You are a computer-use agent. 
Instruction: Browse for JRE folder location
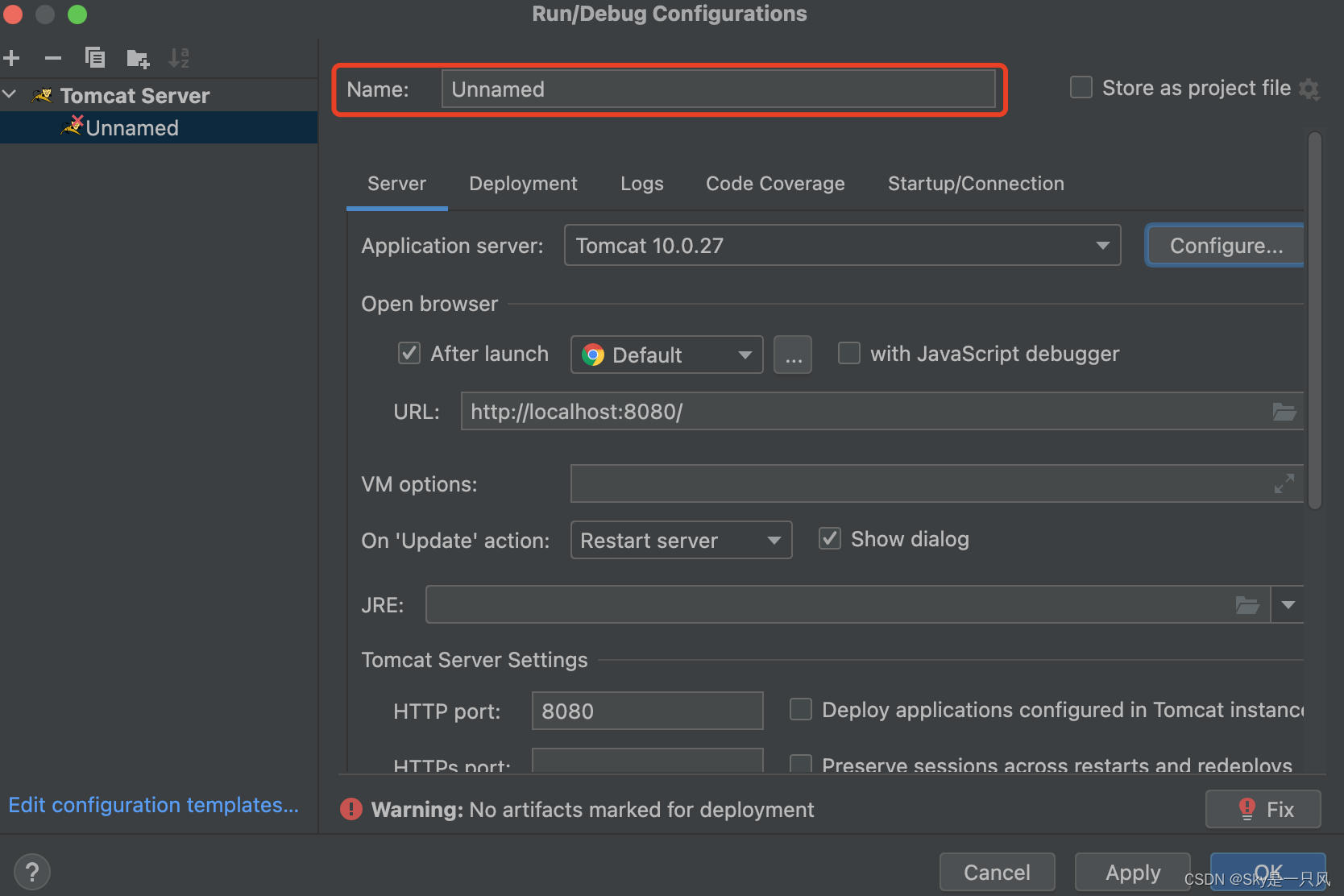[x=1247, y=605]
